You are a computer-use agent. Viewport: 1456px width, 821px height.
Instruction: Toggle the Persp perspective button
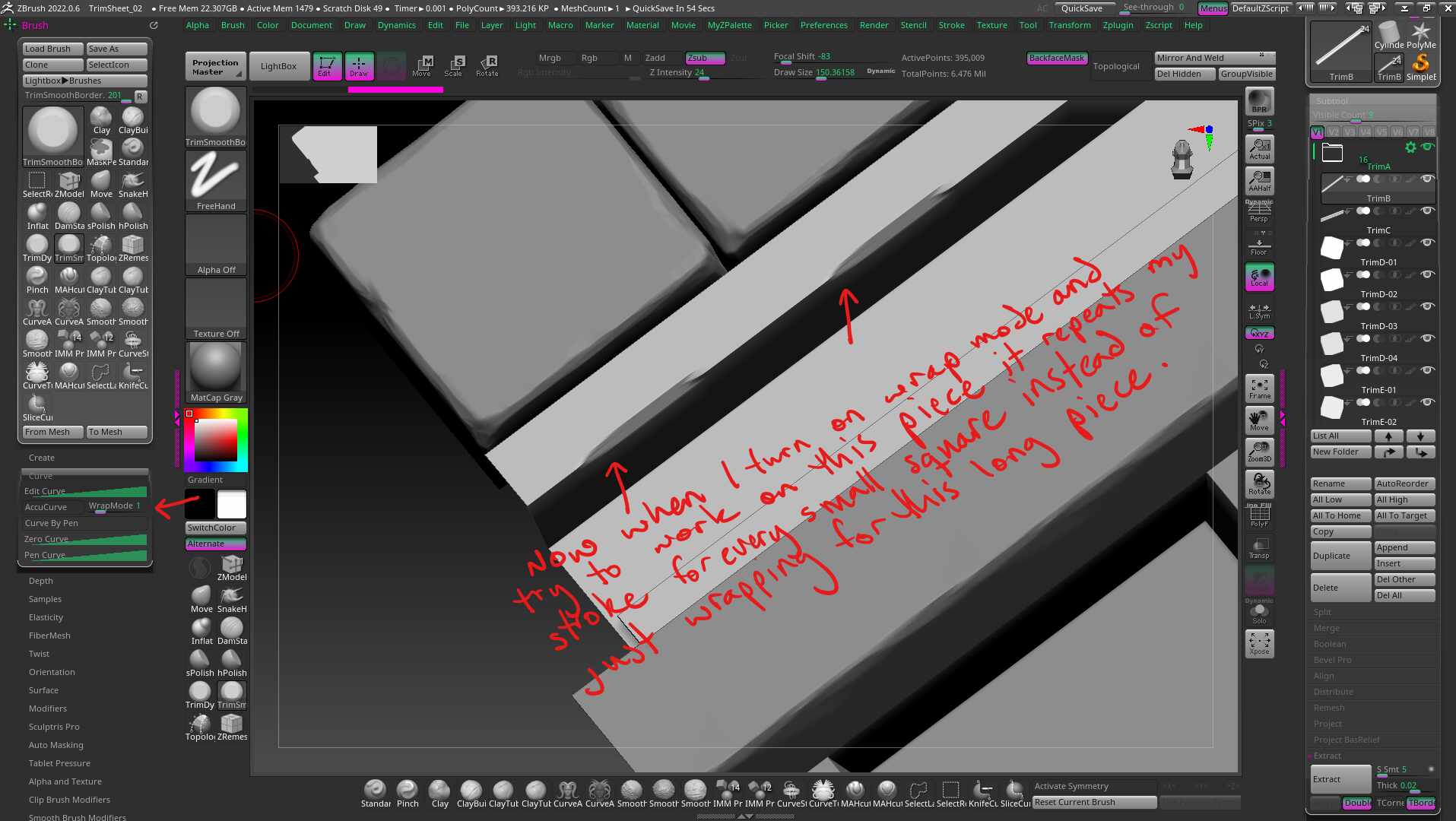pos(1259,213)
